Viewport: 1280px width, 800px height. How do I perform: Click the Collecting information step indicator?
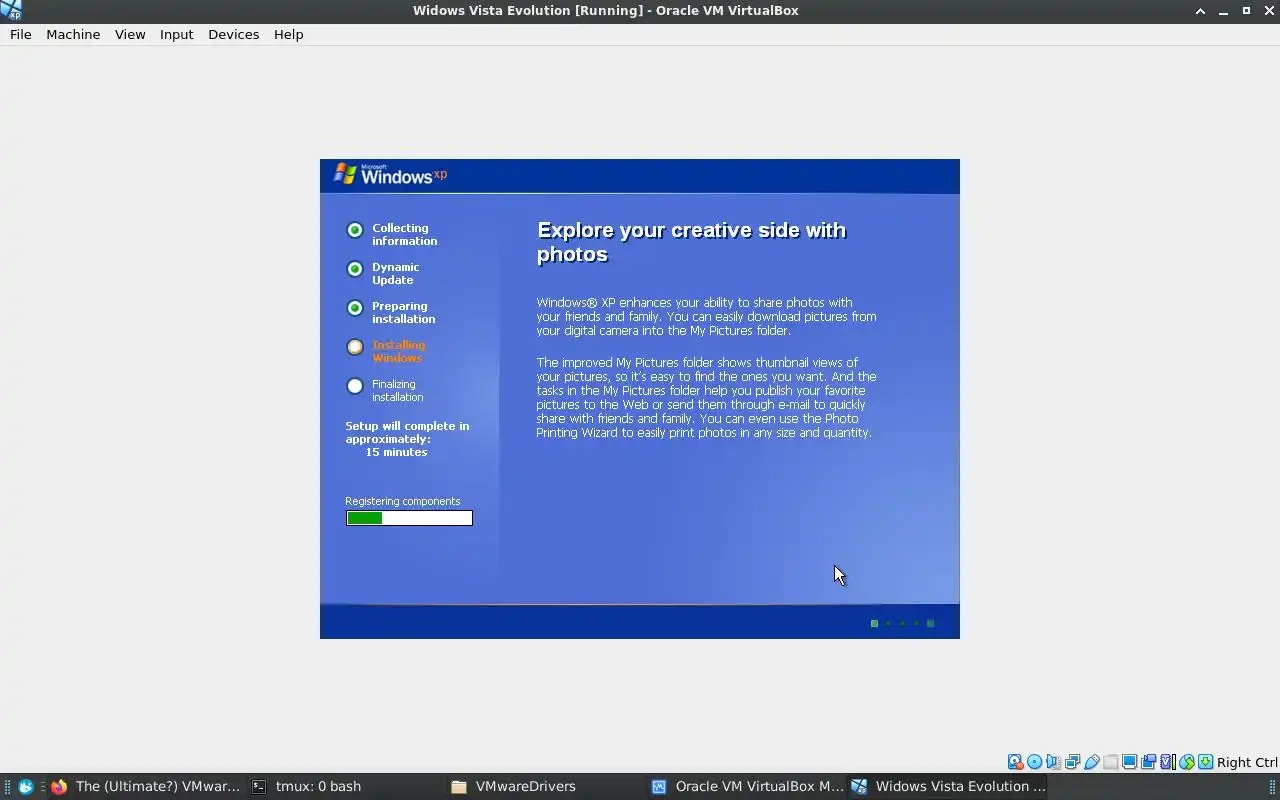point(355,230)
